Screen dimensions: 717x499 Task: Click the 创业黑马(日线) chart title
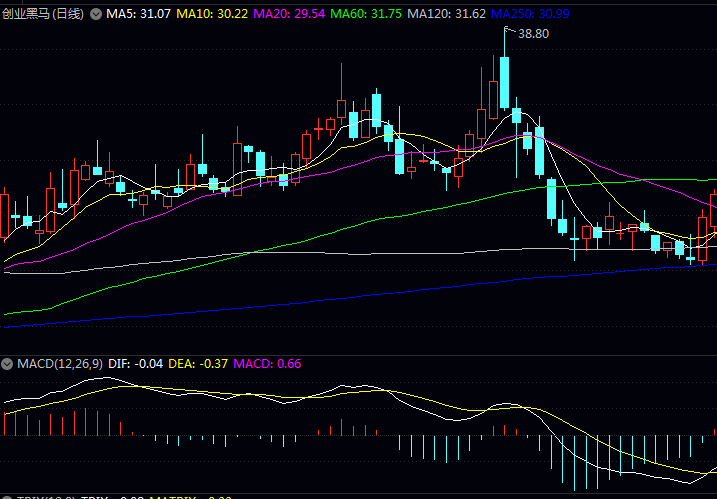tap(43, 14)
